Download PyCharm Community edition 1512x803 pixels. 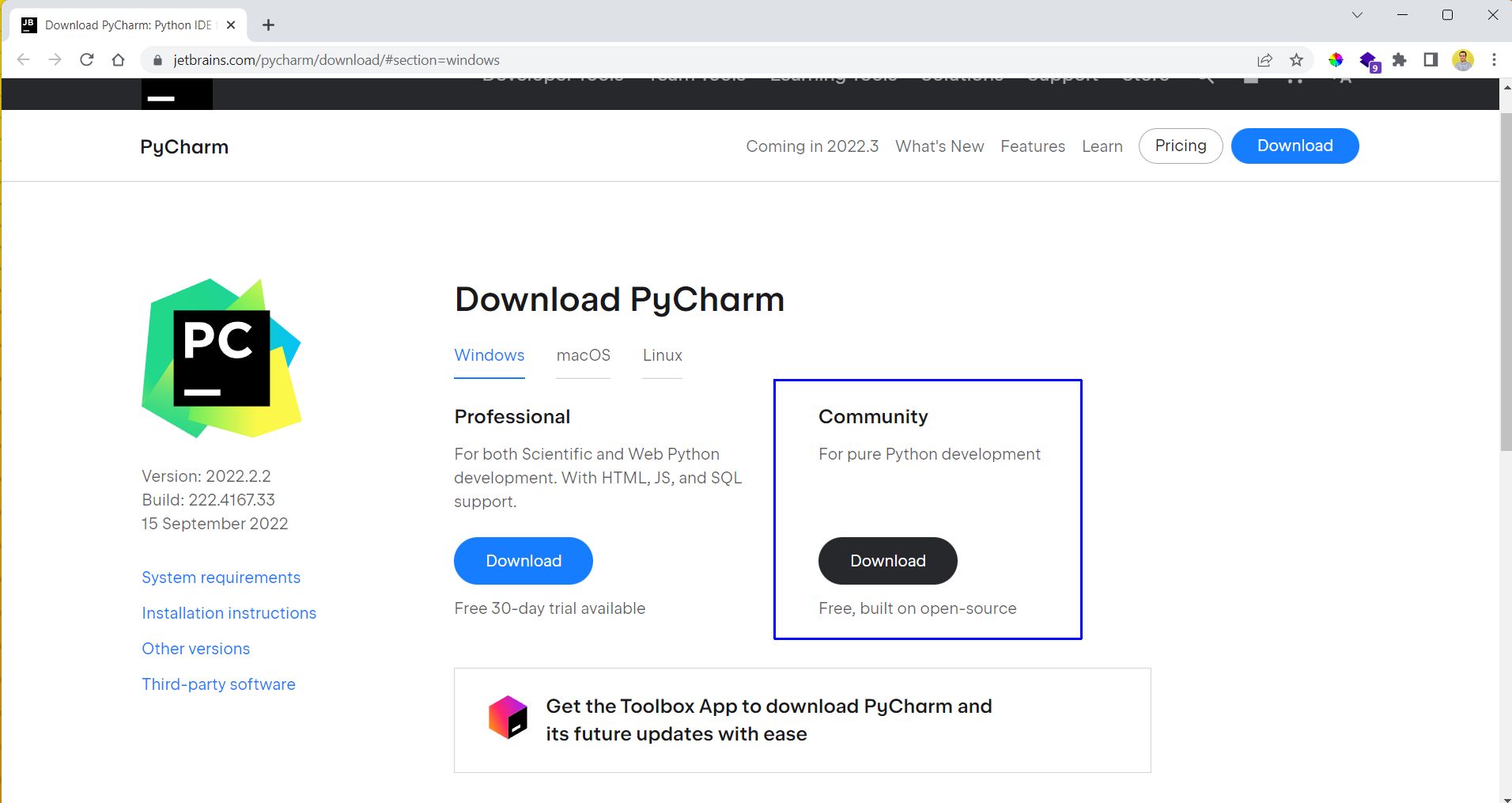888,561
